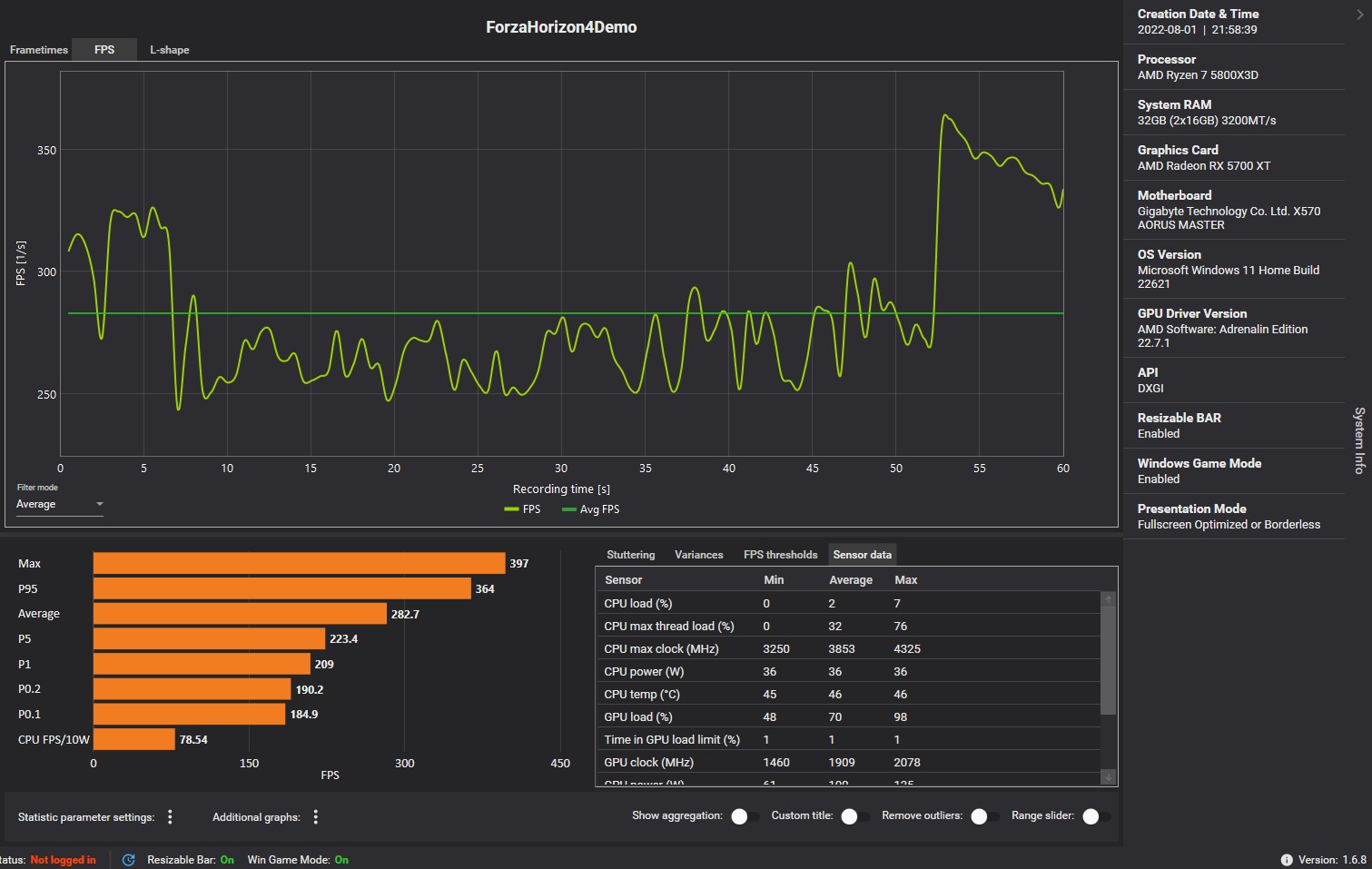This screenshot has height=869, width=1372.
Task: Click the vertical System Info label
Action: pos(1359,440)
